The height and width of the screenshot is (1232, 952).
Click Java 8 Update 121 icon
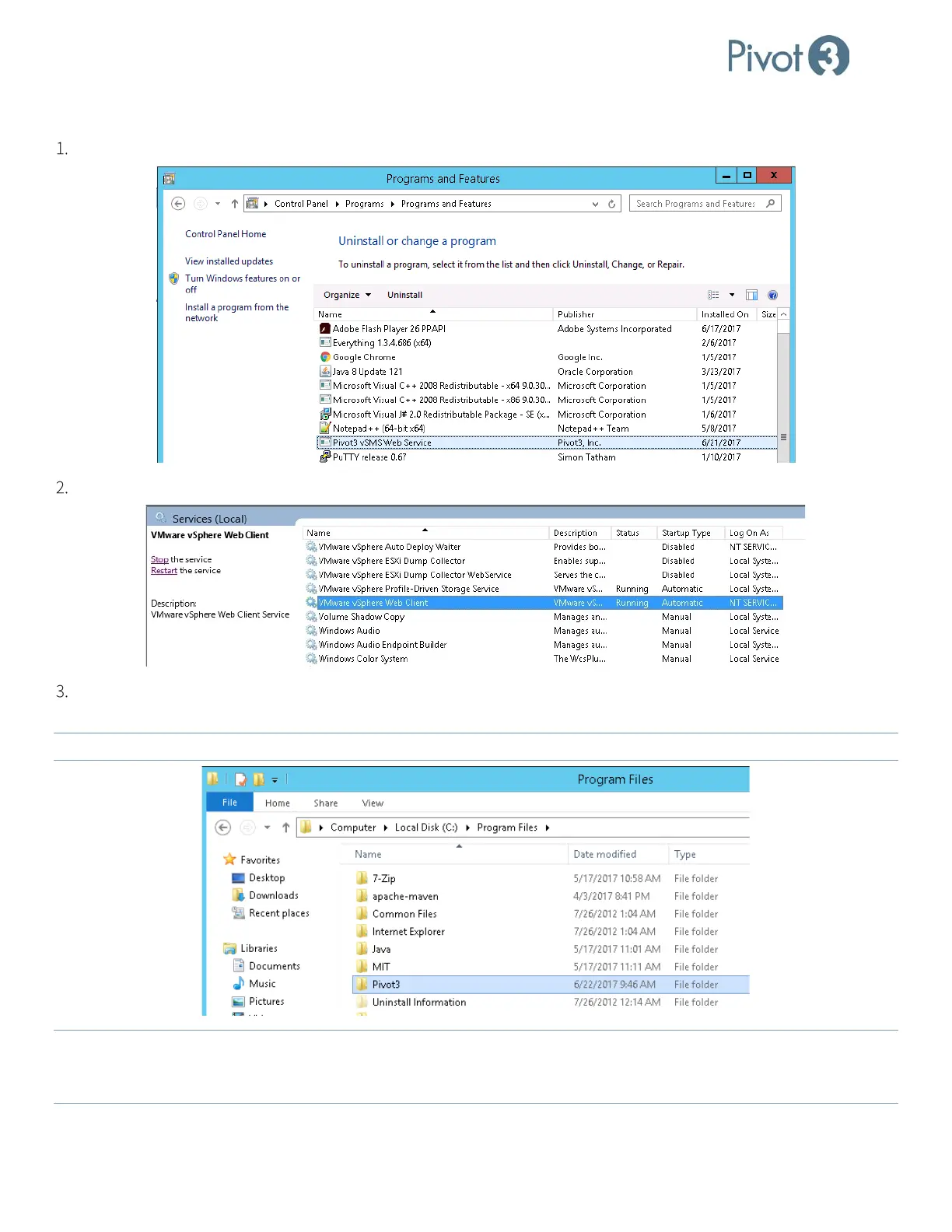point(325,372)
